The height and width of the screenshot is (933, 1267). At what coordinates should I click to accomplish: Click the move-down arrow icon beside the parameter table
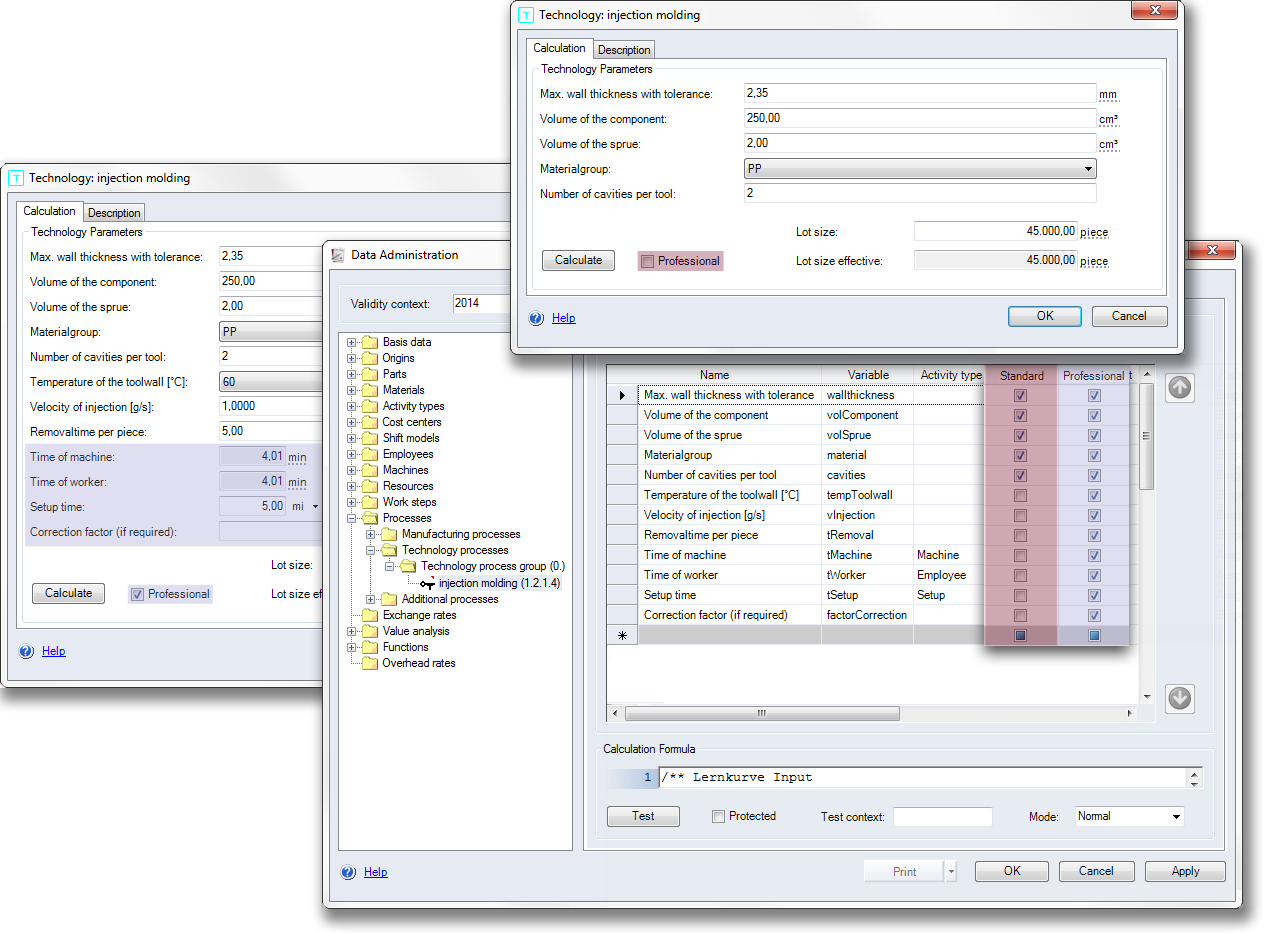1180,699
